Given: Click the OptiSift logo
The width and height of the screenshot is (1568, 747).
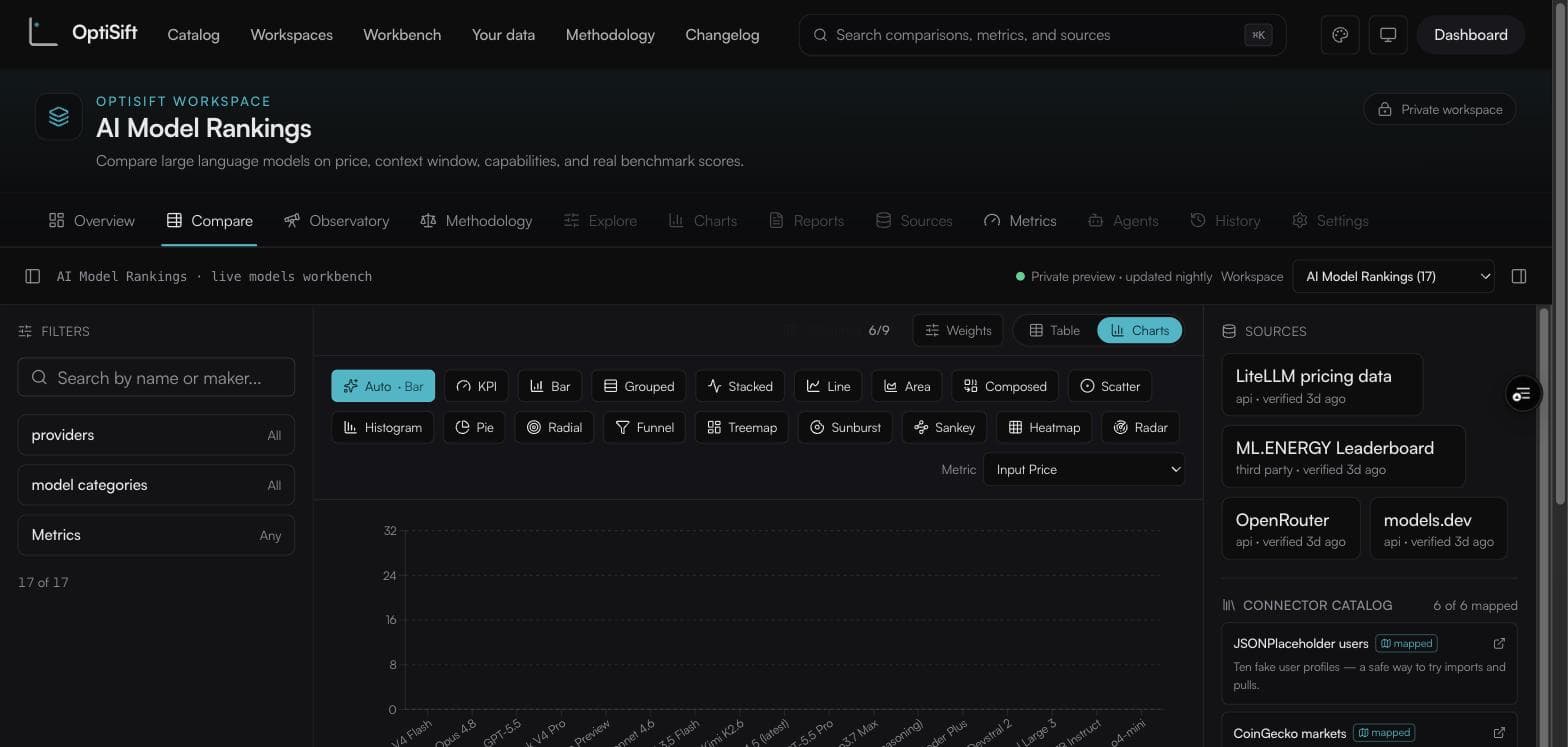Looking at the screenshot, I should (82, 33).
